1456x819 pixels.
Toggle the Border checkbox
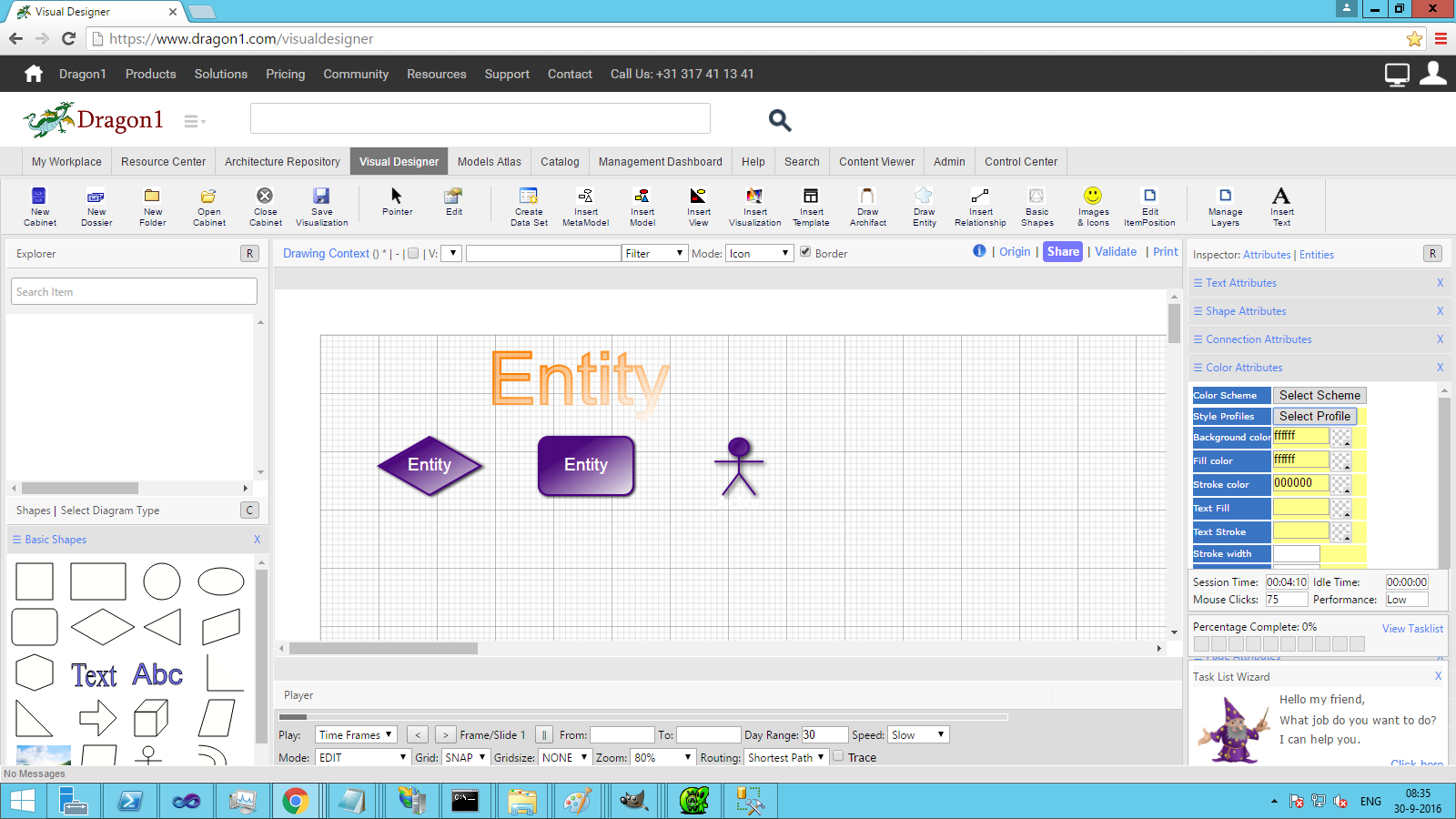click(x=805, y=252)
